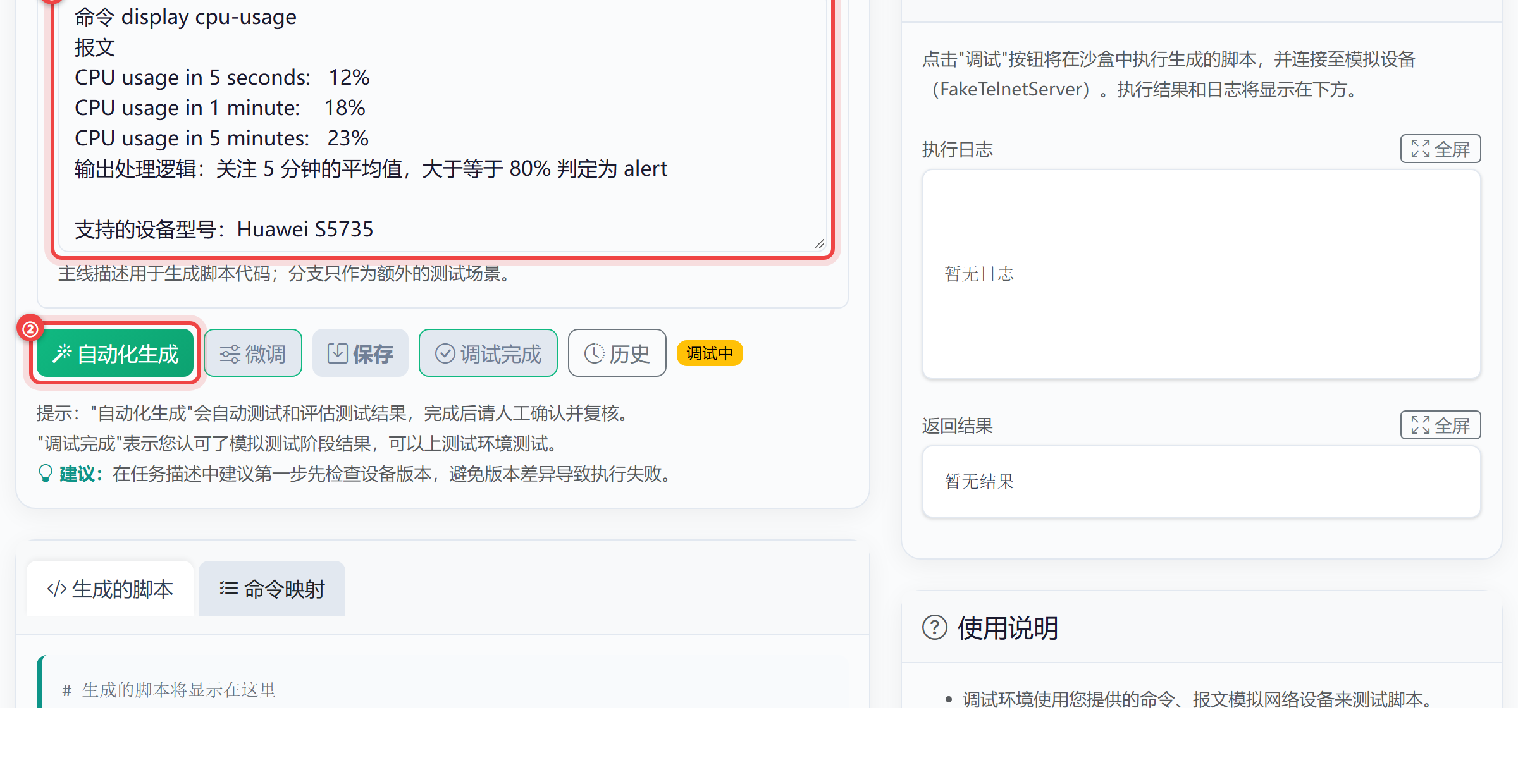Click the fullscreen arrows icon beside 执行日志

click(1421, 149)
